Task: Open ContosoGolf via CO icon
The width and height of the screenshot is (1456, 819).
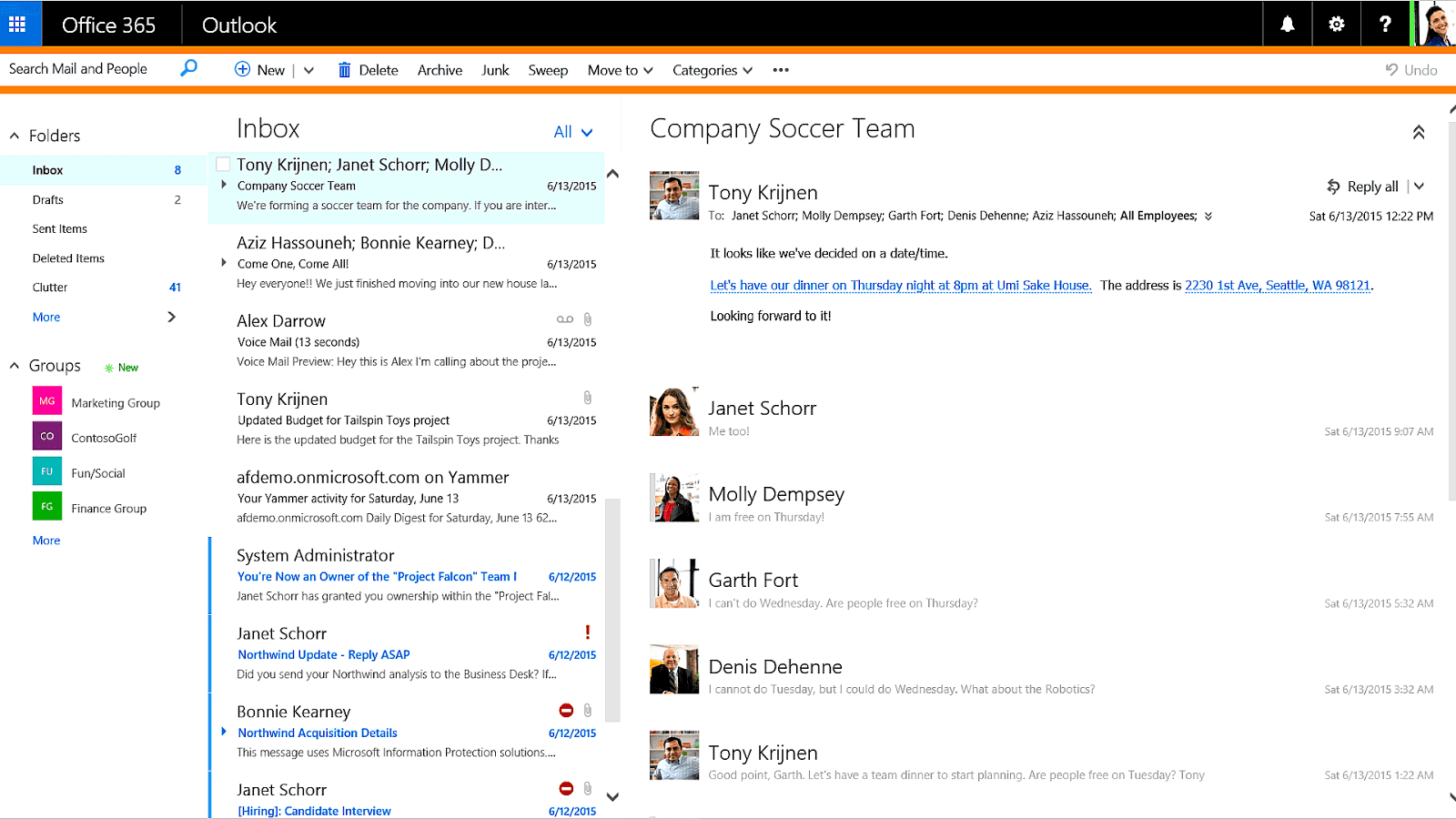Action: 47,436
